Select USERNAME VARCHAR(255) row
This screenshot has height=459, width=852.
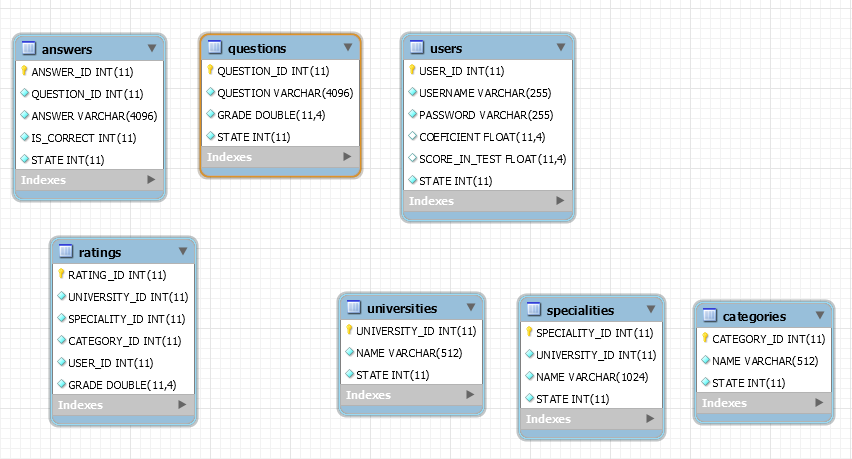point(488,92)
